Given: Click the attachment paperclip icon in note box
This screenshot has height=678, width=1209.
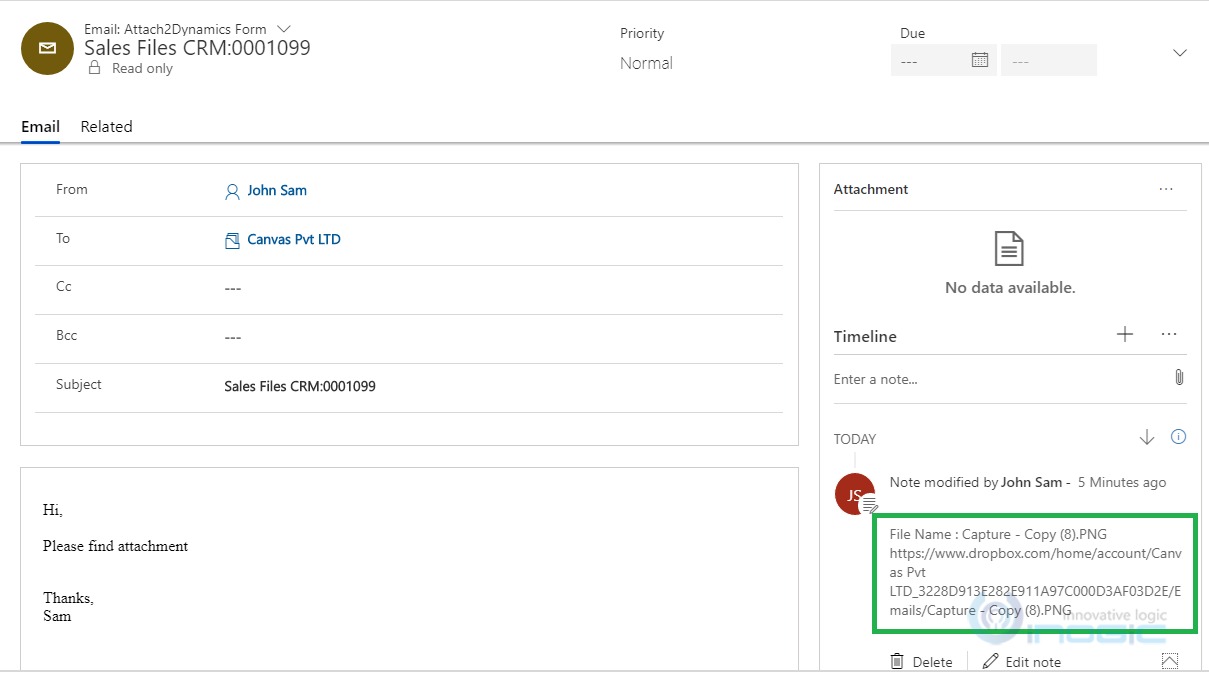Looking at the screenshot, I should coord(1178,378).
